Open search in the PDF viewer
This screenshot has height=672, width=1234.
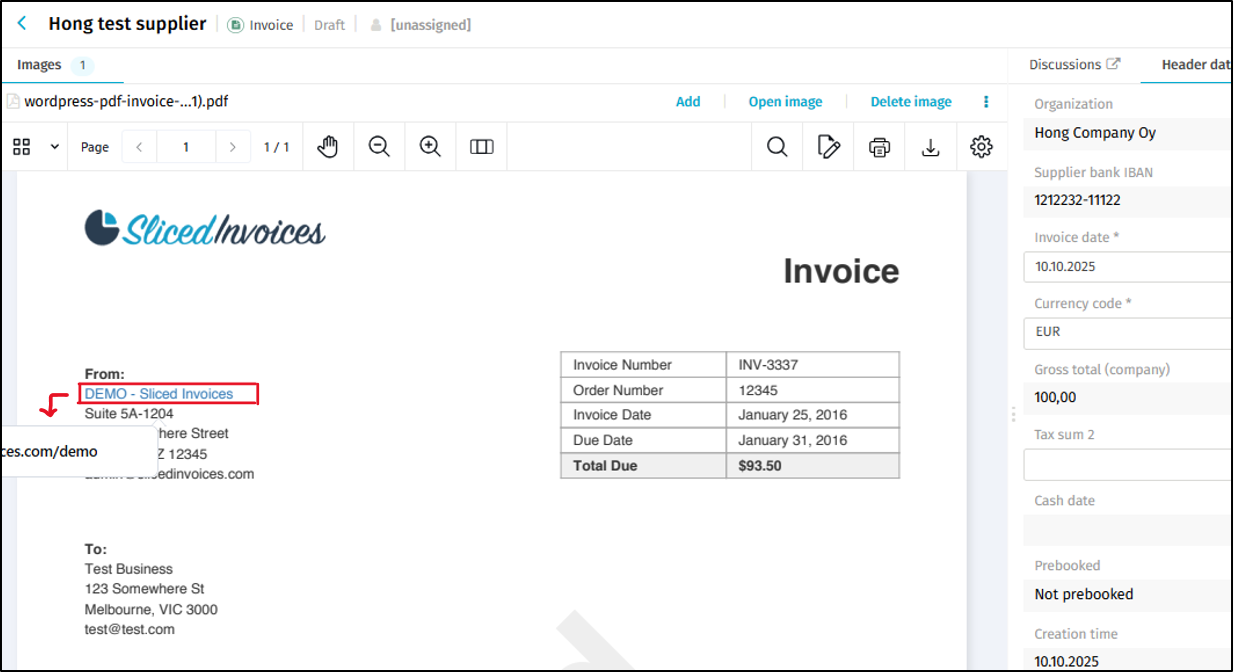777,147
